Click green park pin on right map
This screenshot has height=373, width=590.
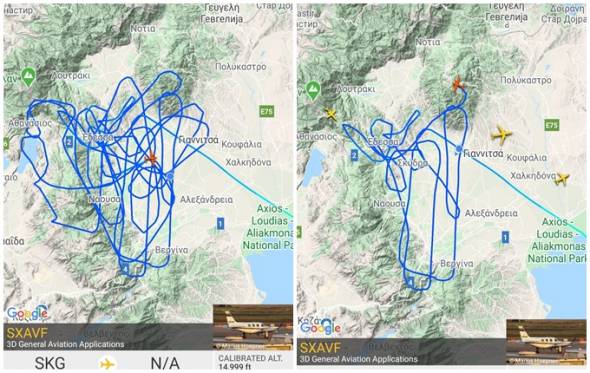point(312,91)
